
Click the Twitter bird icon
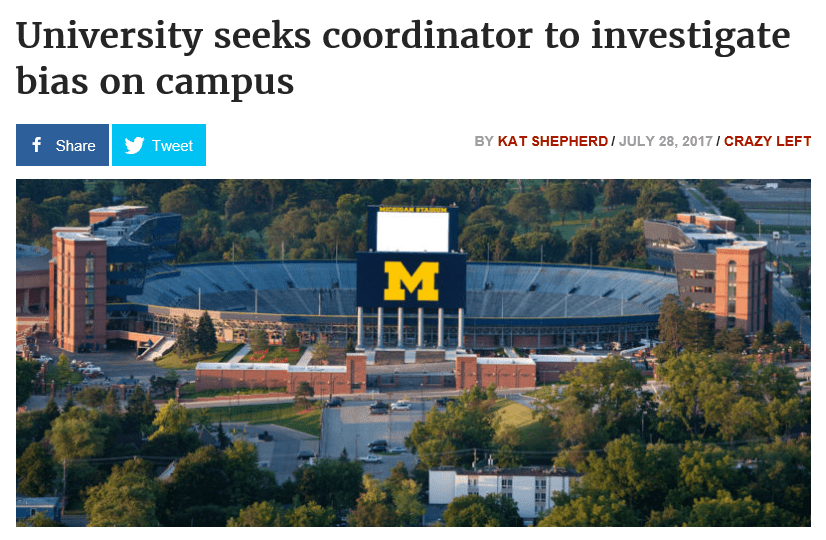133,145
